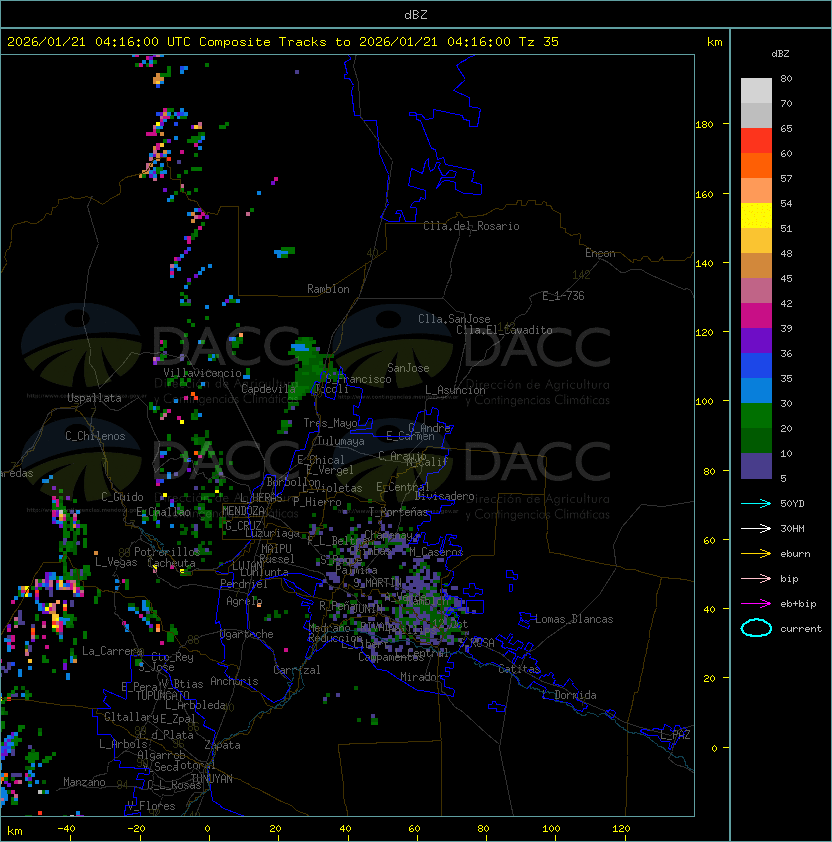Viewport: 832px width, 842px height.
Task: Click the 'C_Guido' map label
Action: coord(122,497)
